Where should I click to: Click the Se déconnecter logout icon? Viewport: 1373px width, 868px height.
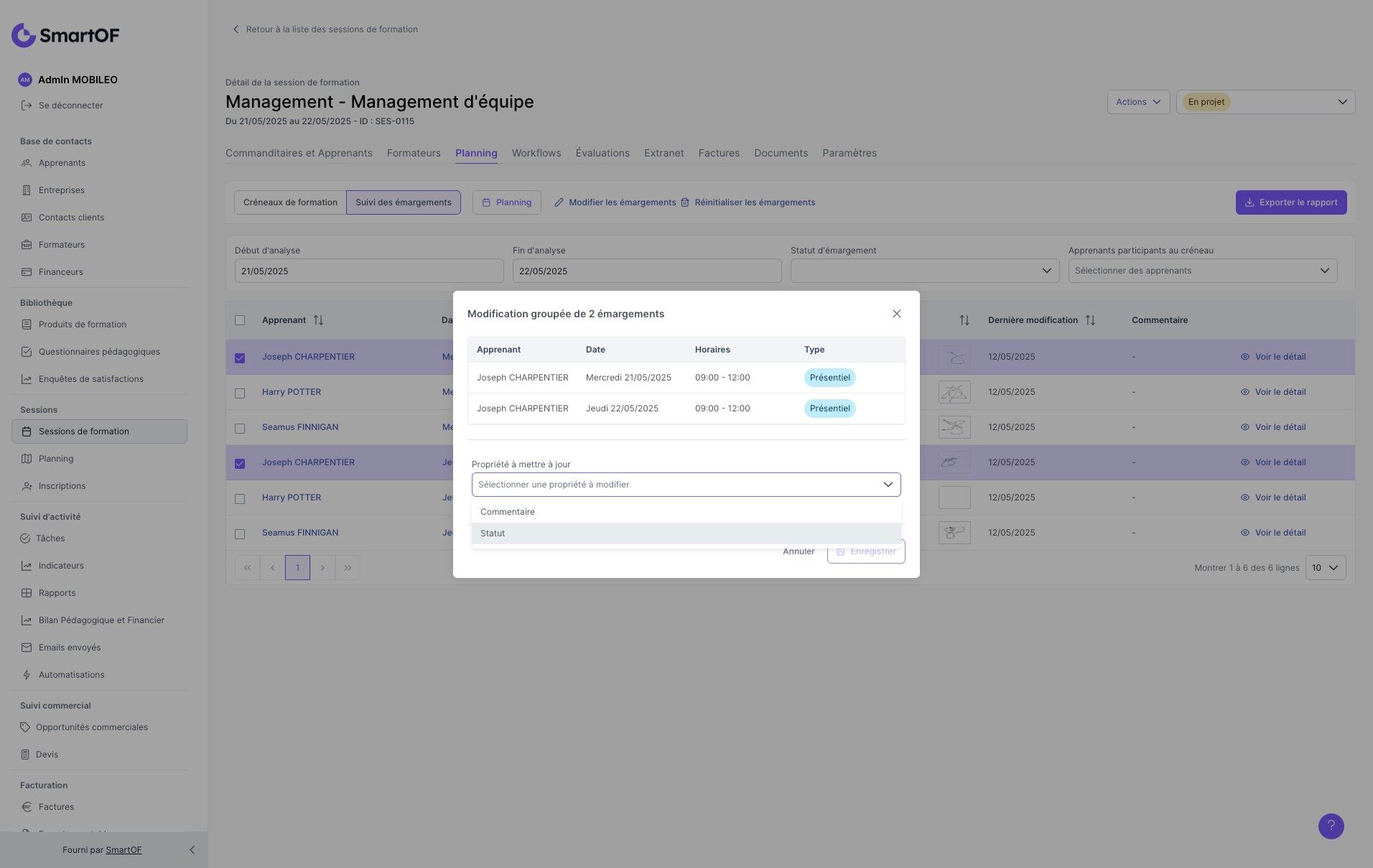pyautogui.click(x=27, y=106)
